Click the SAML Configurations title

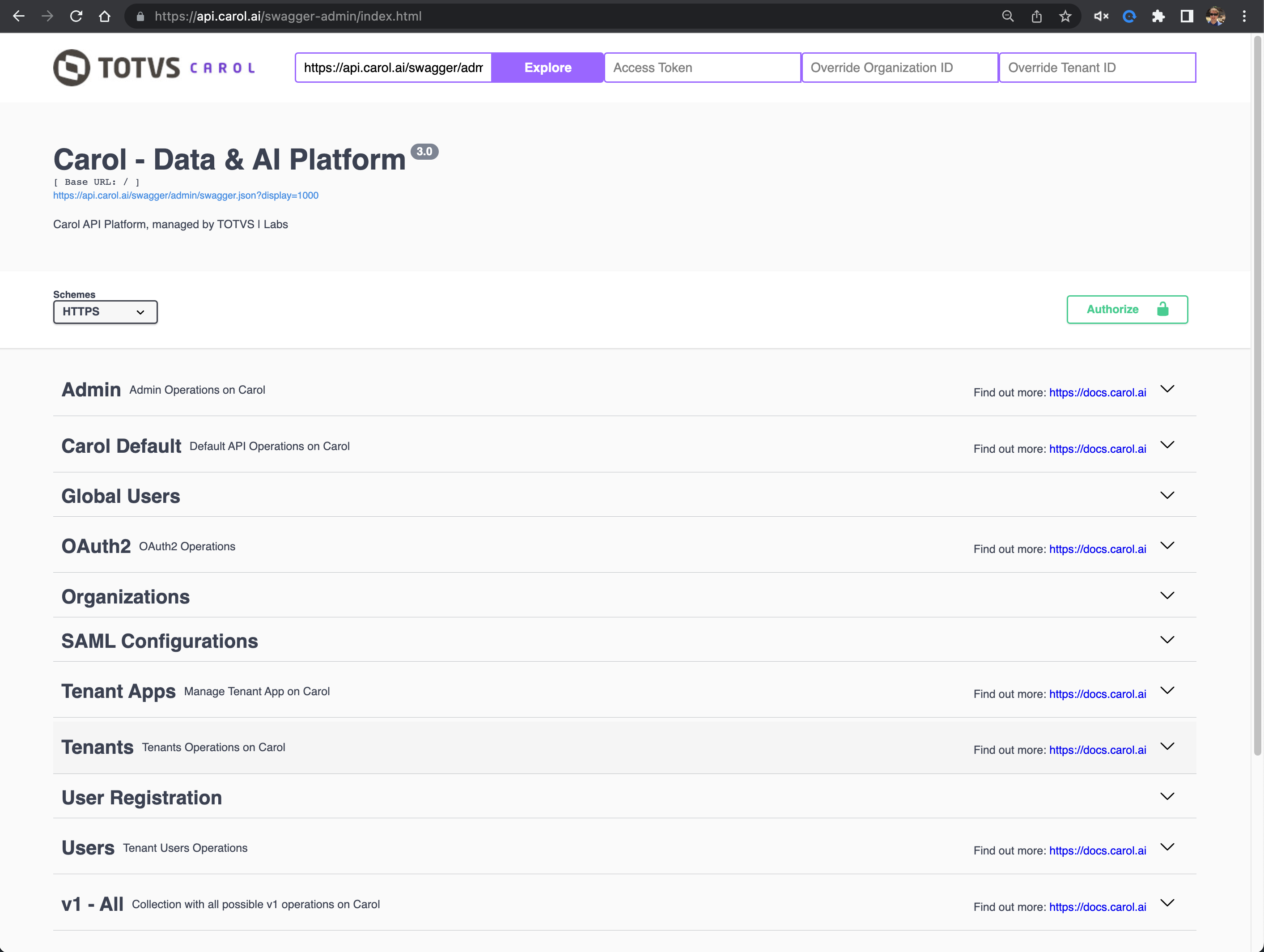[x=159, y=641]
